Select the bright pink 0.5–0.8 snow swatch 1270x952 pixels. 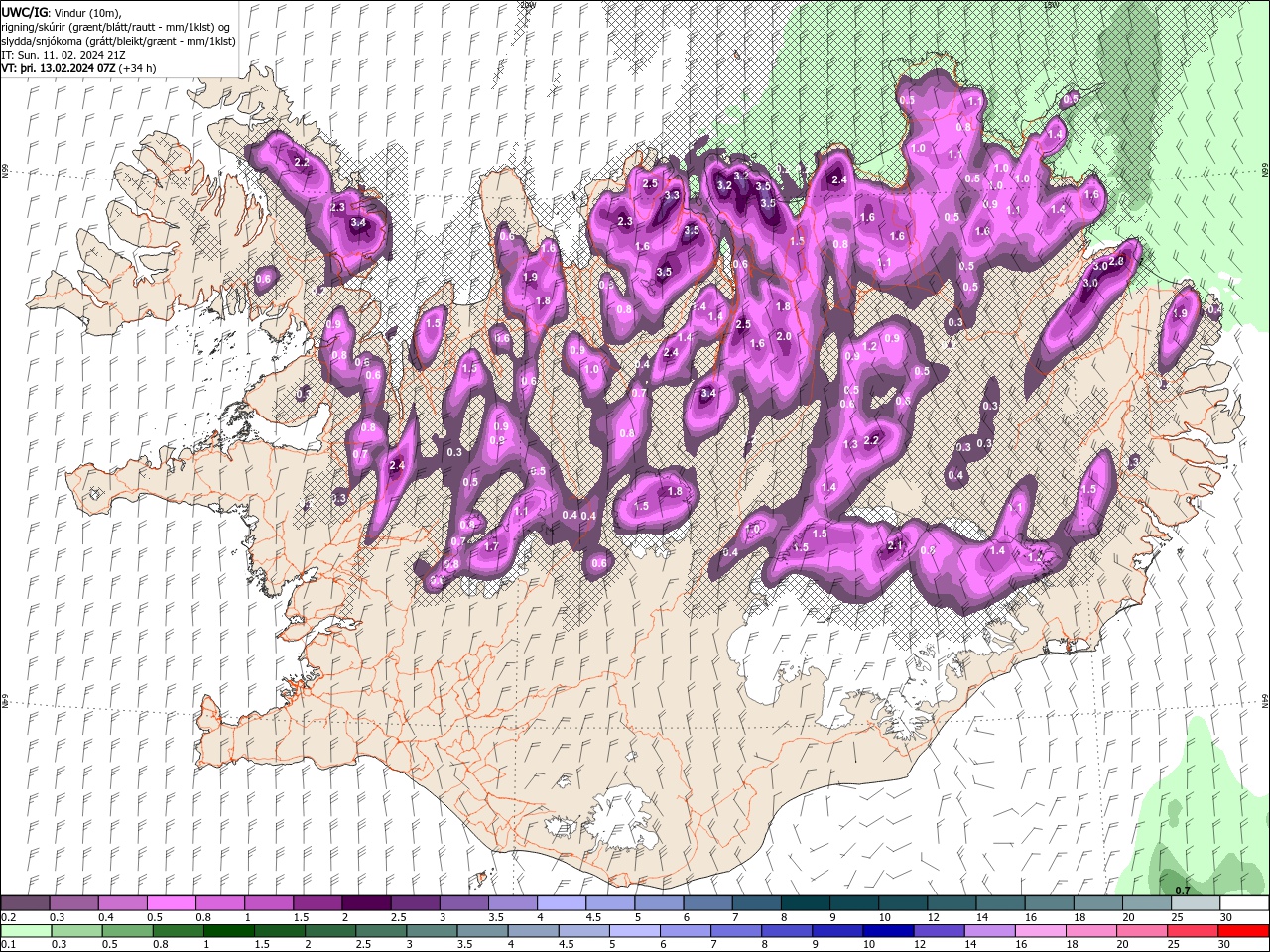[x=171, y=903]
